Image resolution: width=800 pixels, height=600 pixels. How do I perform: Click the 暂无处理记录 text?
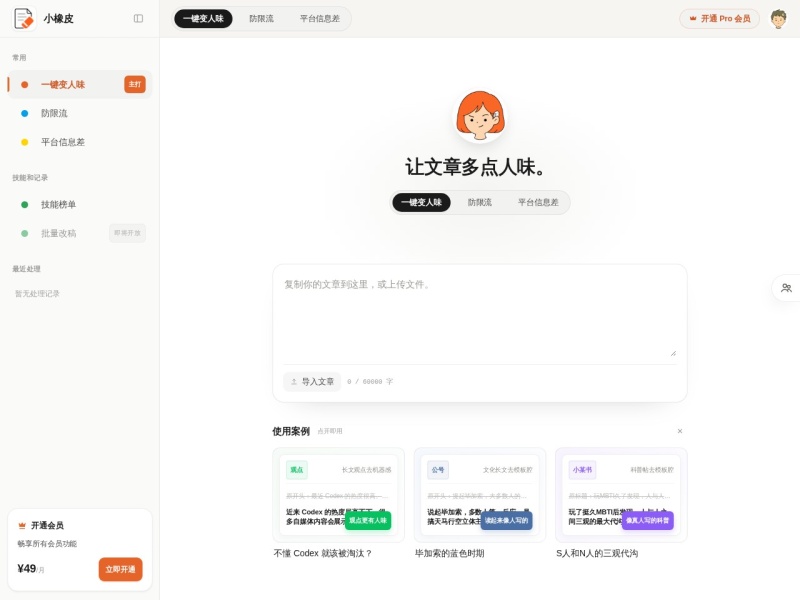(37, 294)
